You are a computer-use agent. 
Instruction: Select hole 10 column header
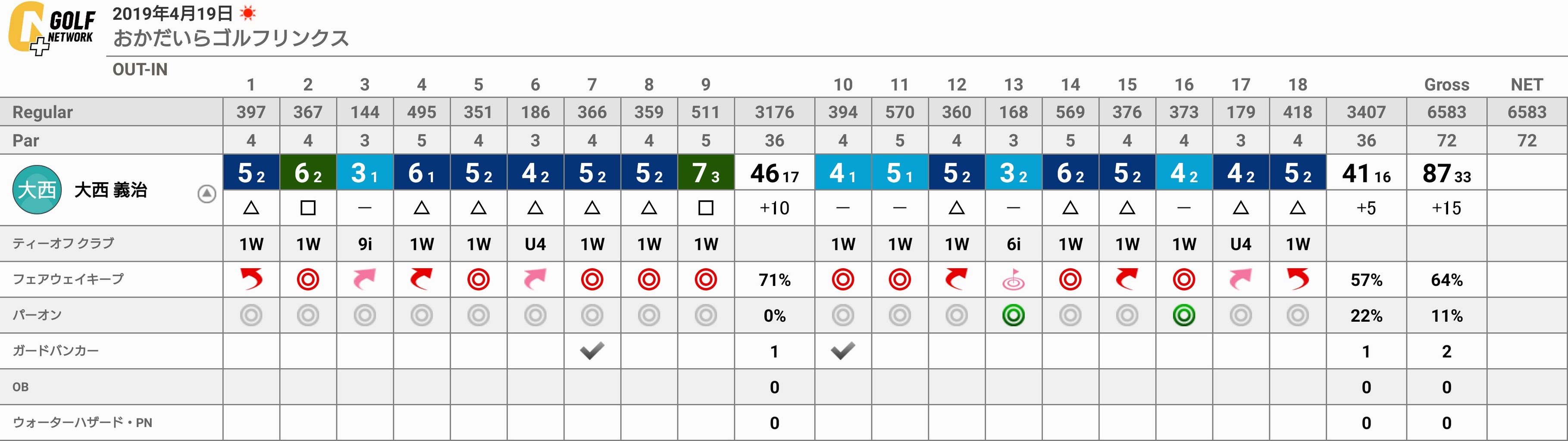click(843, 84)
